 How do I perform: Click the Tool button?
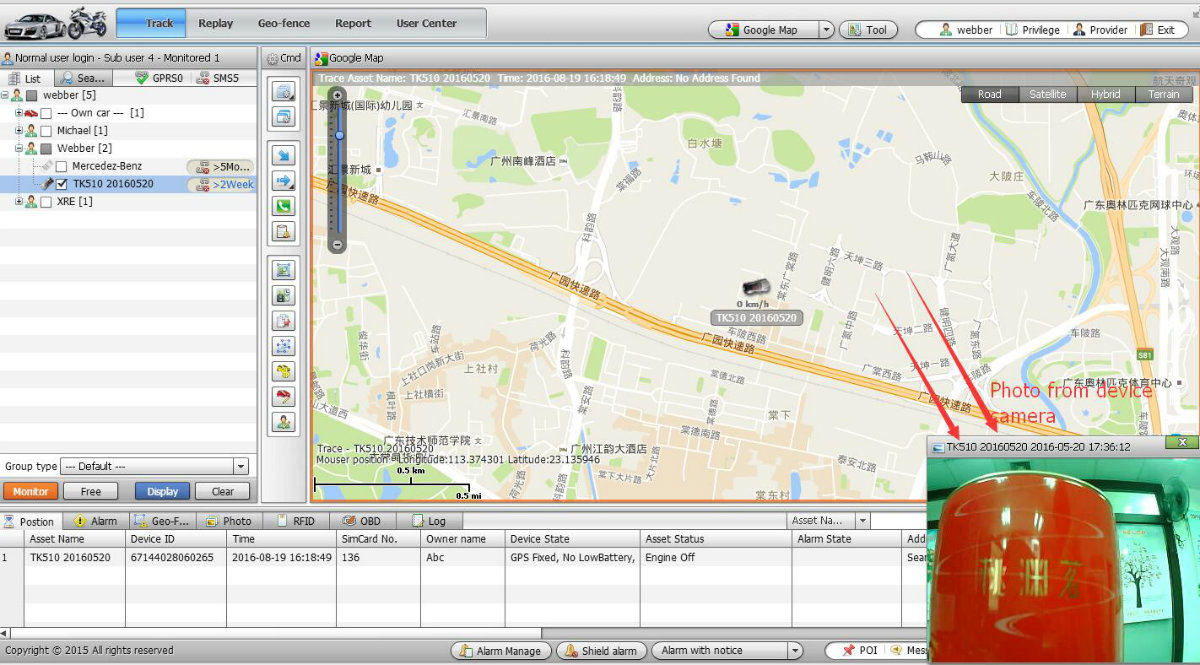pos(868,30)
